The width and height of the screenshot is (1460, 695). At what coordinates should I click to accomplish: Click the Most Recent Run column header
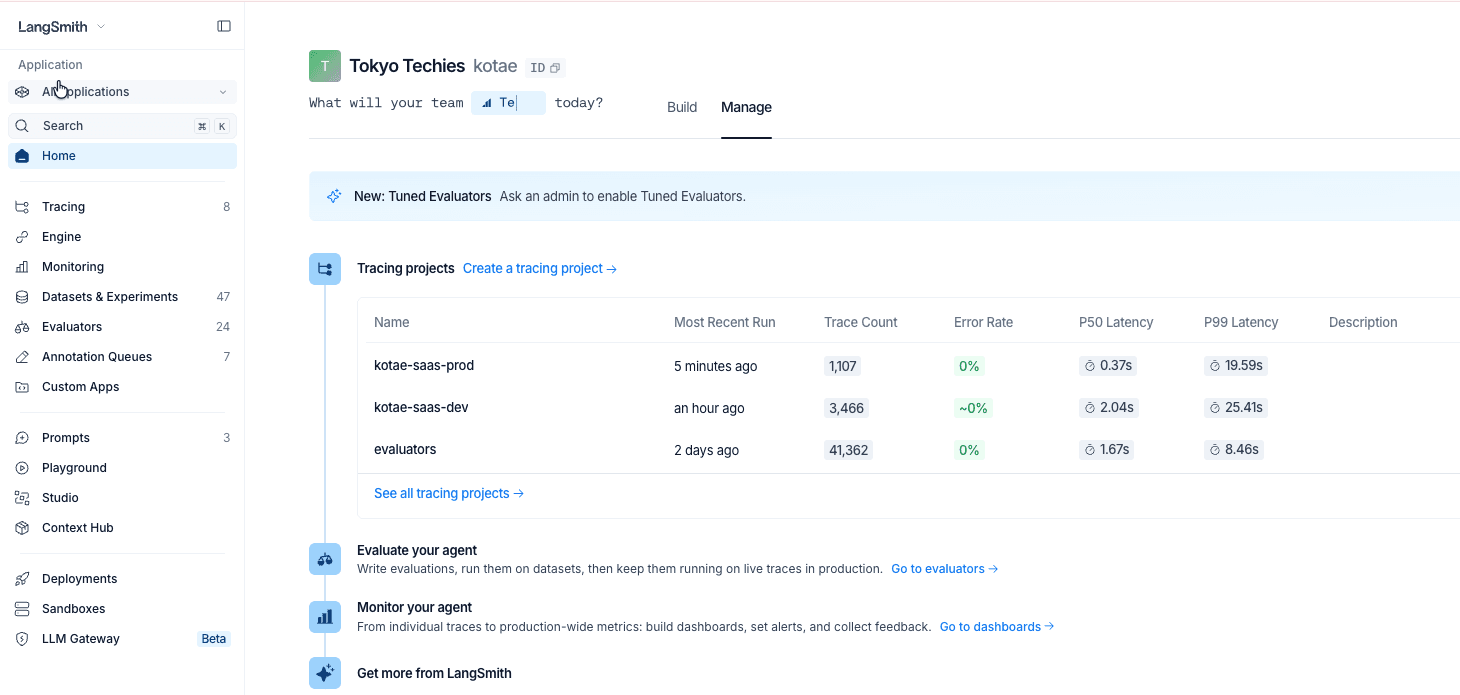[725, 322]
